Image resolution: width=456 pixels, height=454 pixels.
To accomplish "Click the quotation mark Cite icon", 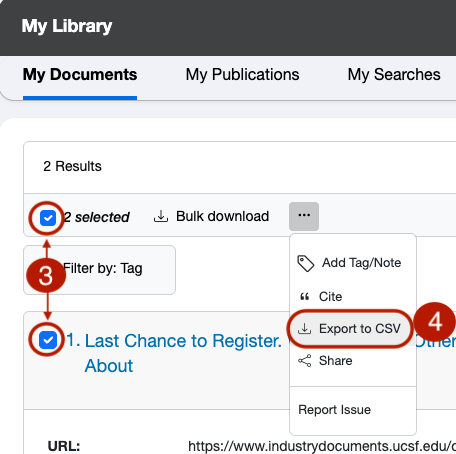I will (305, 296).
